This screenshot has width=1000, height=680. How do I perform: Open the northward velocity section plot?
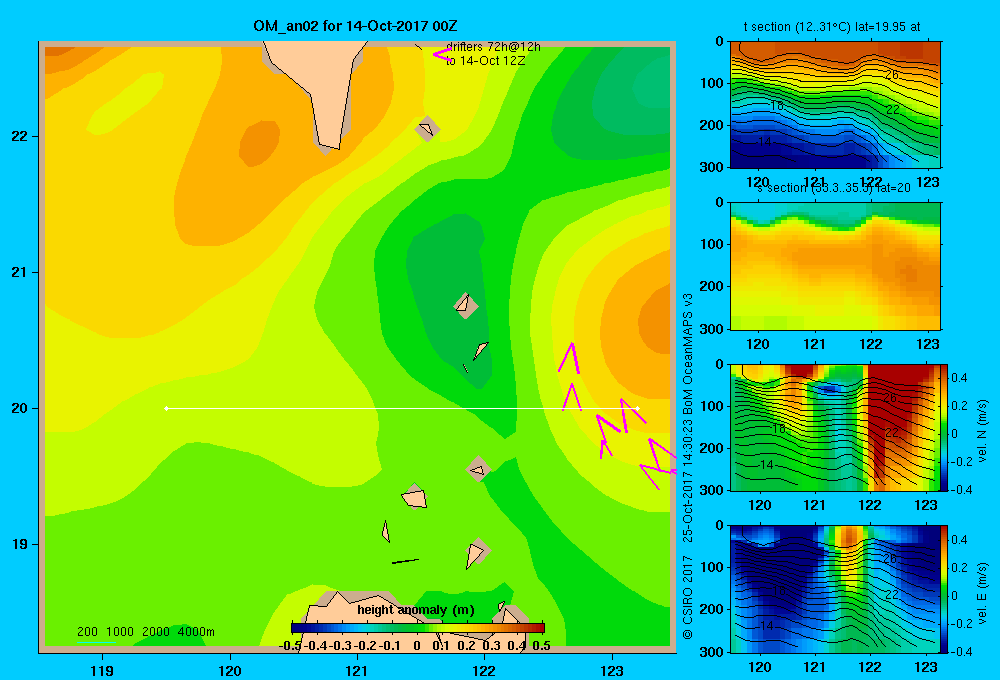(x=835, y=427)
